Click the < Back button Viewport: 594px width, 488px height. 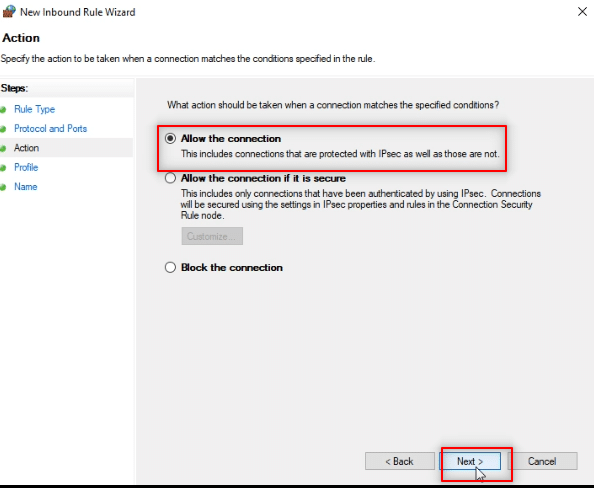click(x=400, y=461)
